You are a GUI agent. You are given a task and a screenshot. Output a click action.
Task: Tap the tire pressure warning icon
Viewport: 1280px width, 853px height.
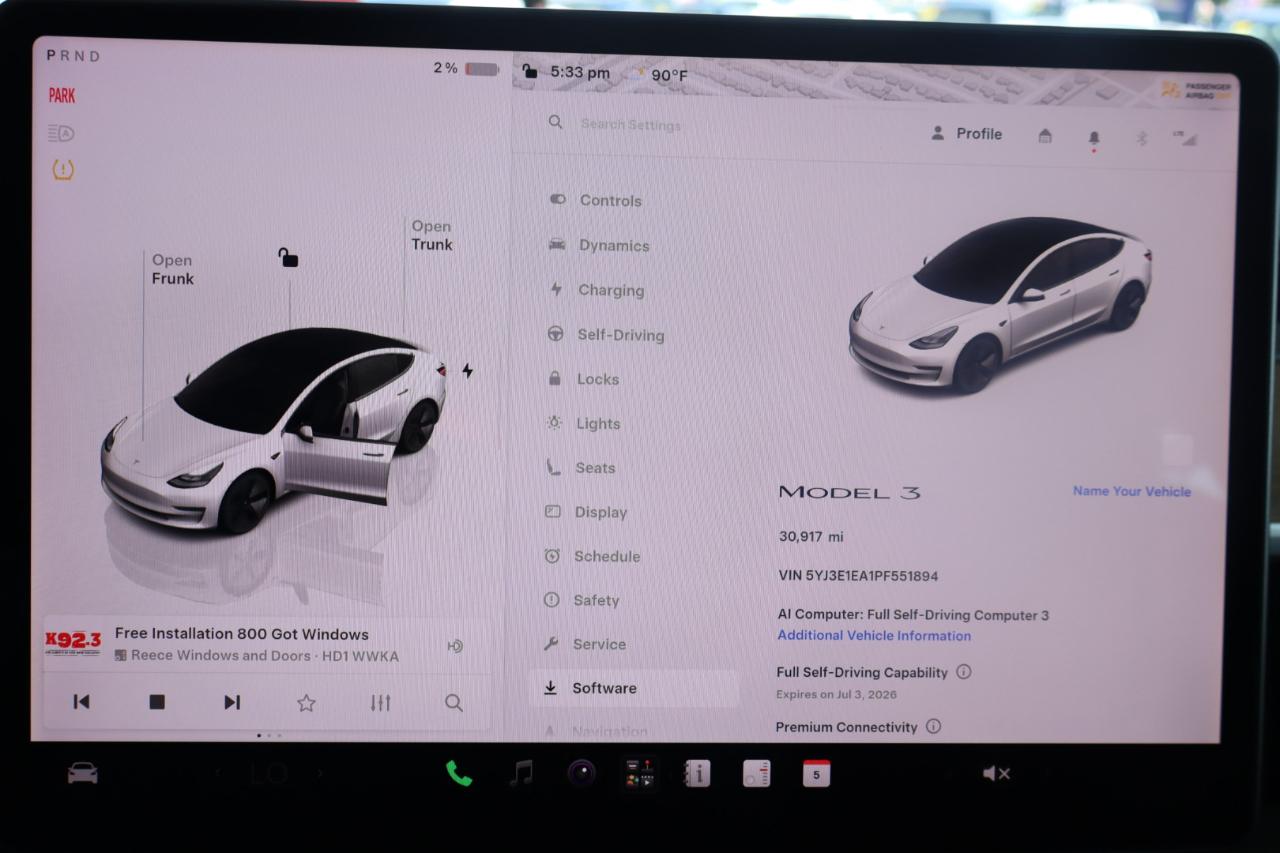tap(63, 170)
